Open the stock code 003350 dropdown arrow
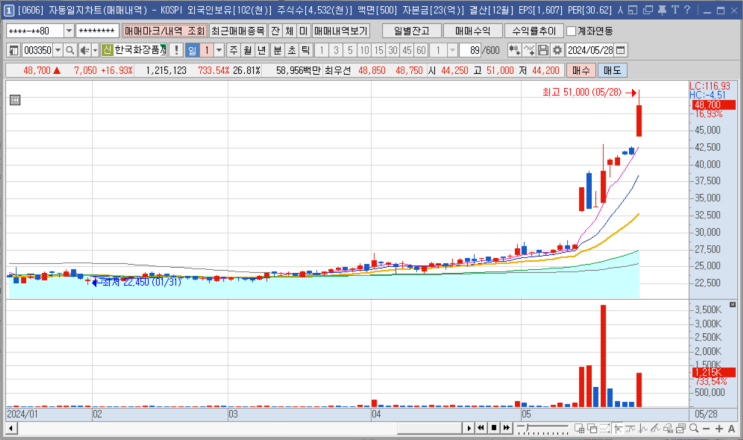743x440 pixels. click(58, 50)
